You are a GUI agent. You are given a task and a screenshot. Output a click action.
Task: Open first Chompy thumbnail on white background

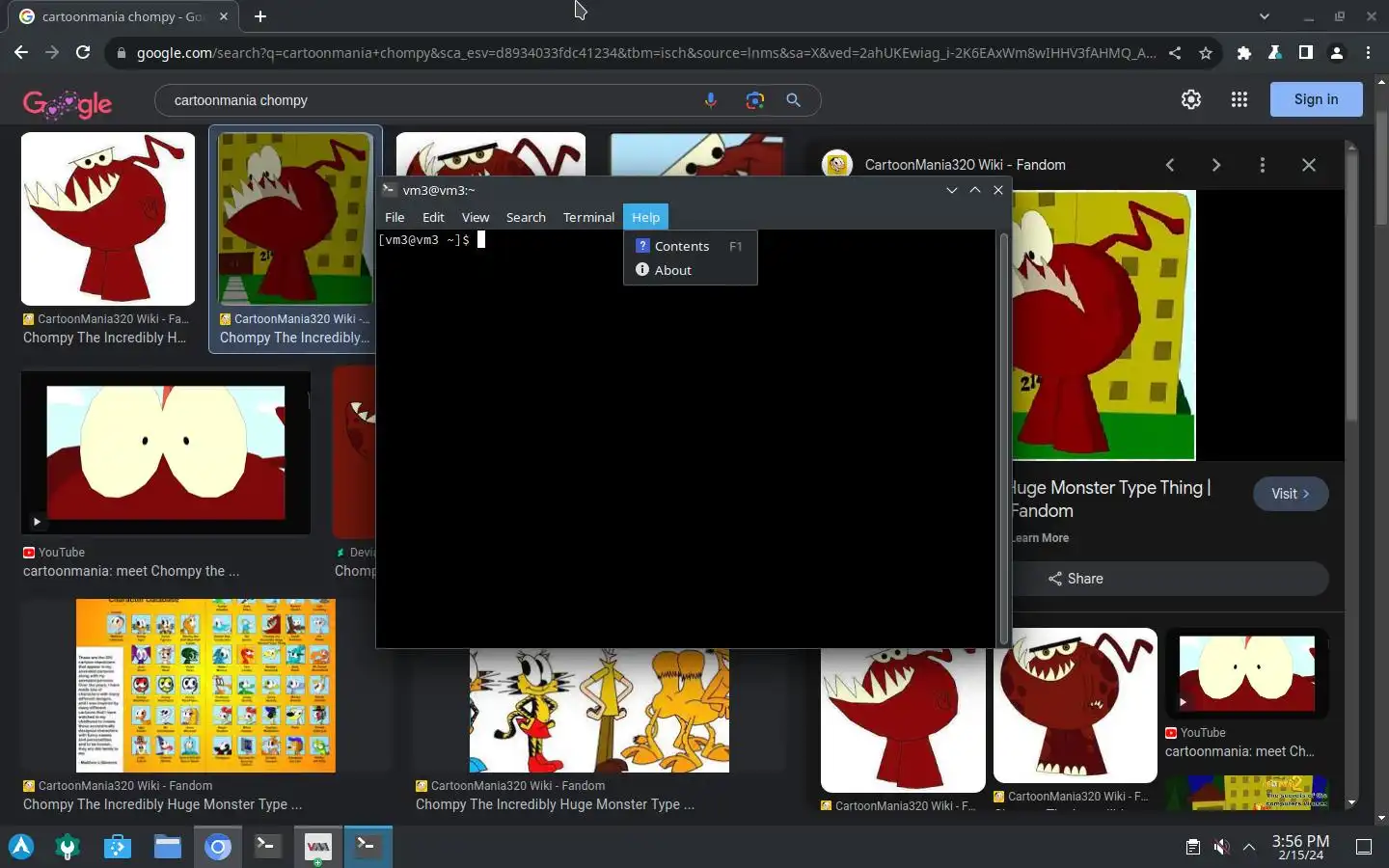point(108,219)
